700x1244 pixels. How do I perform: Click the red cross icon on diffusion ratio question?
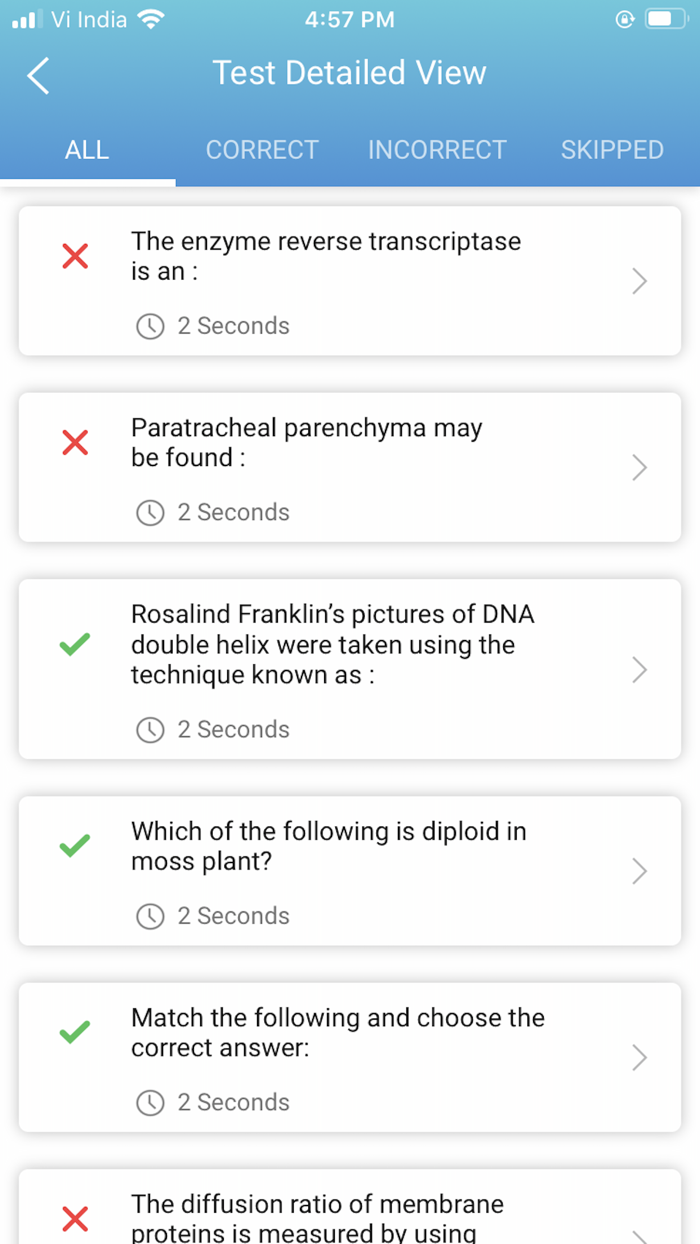point(75,1219)
